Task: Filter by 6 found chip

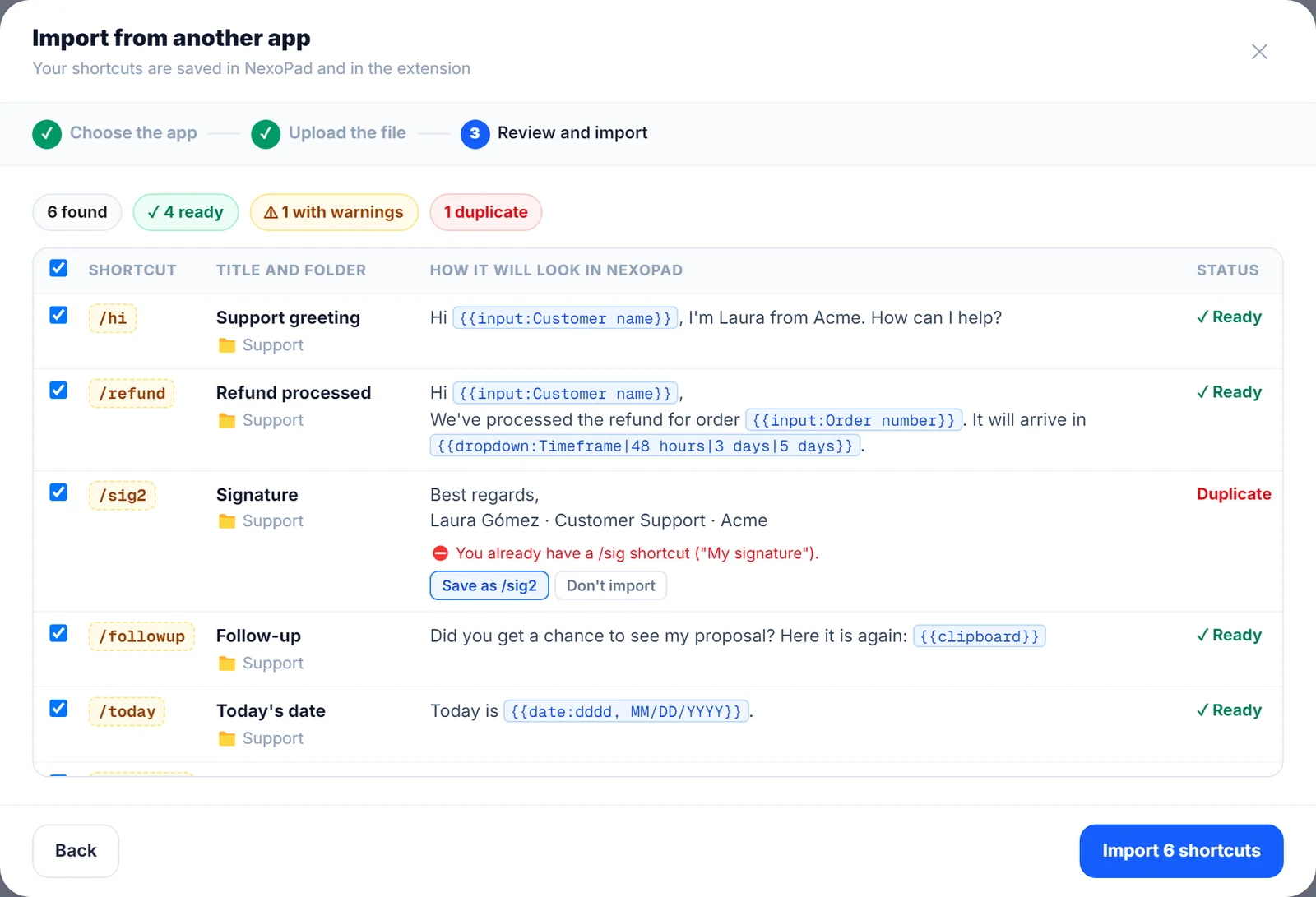Action: coord(77,212)
